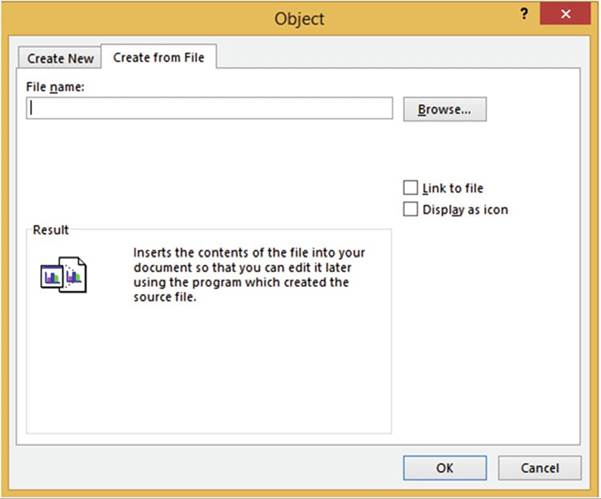The width and height of the screenshot is (601, 499).
Task: Confirm the dialog with OK
Action: click(445, 467)
